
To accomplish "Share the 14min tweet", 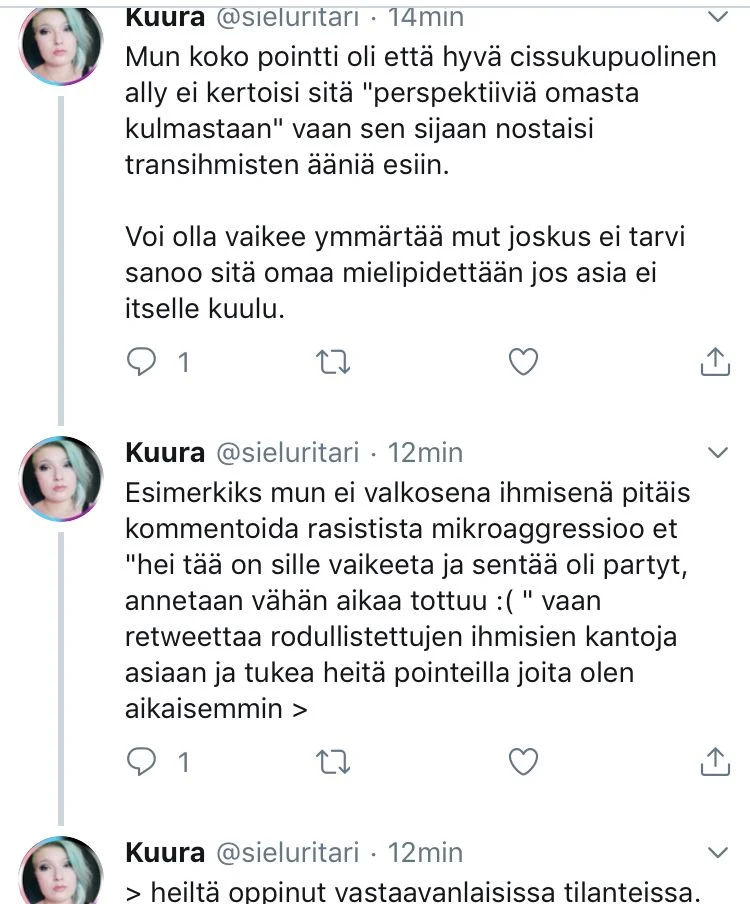I will click(715, 362).
